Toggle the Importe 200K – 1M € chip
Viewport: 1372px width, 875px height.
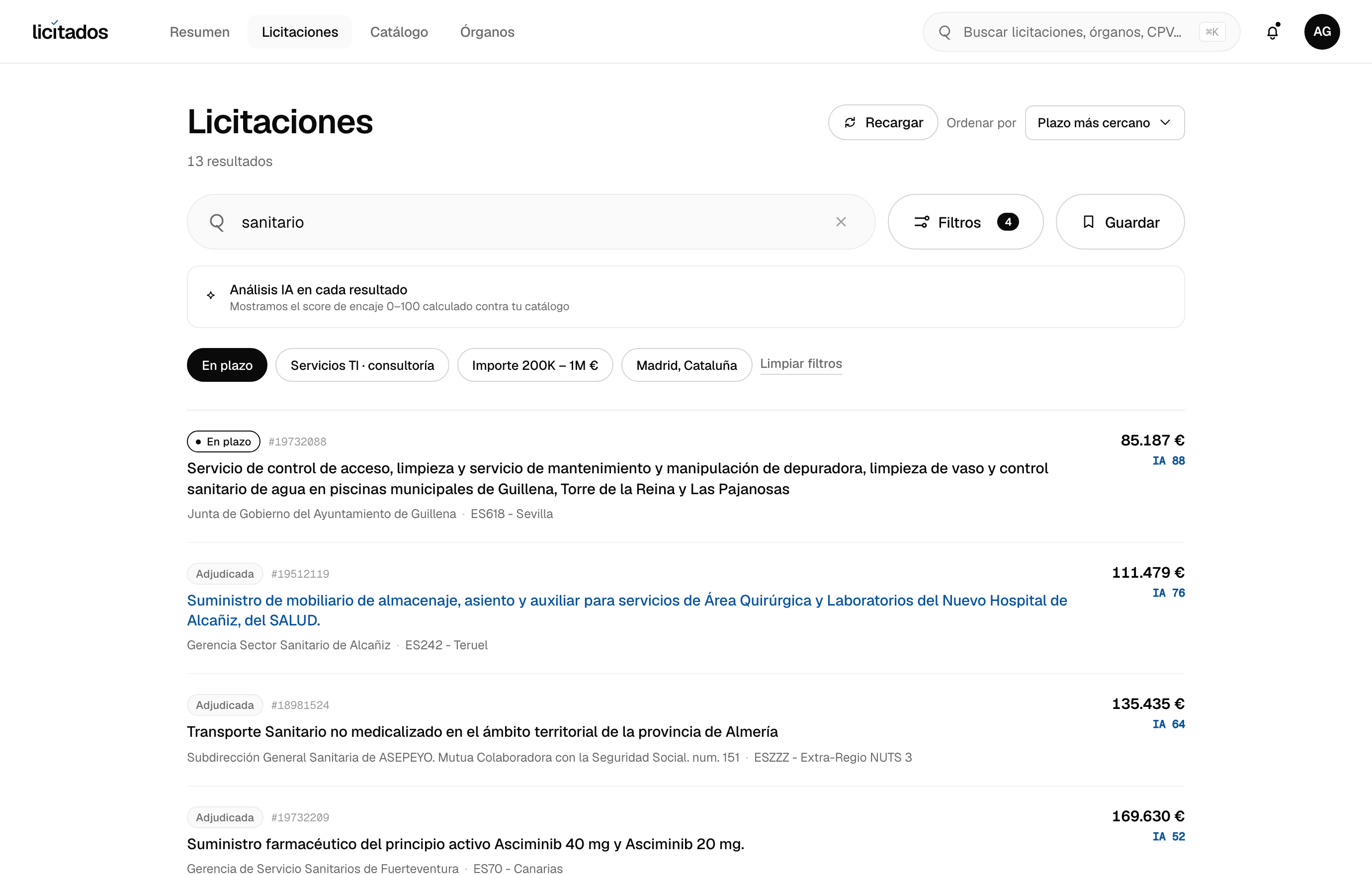(x=534, y=365)
